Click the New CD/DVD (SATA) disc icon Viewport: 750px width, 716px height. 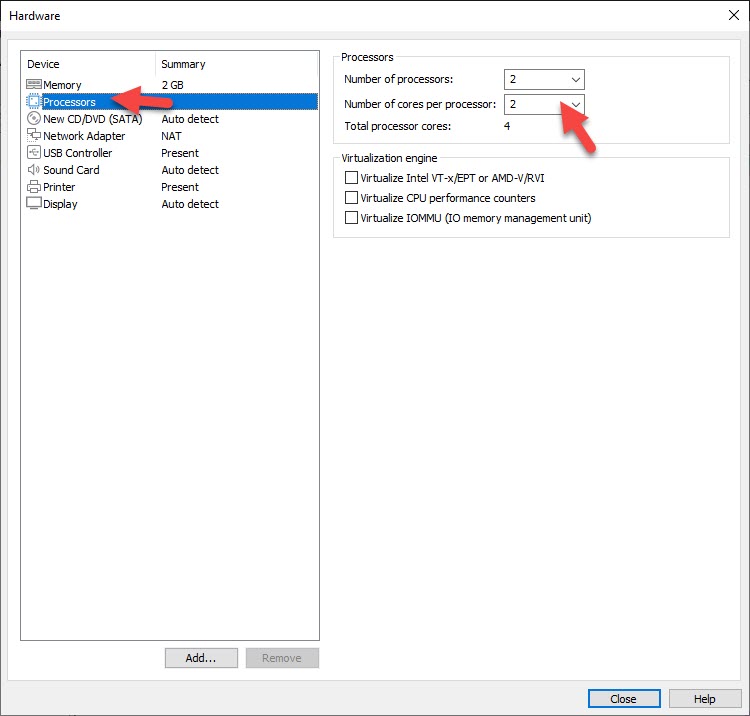(33, 119)
